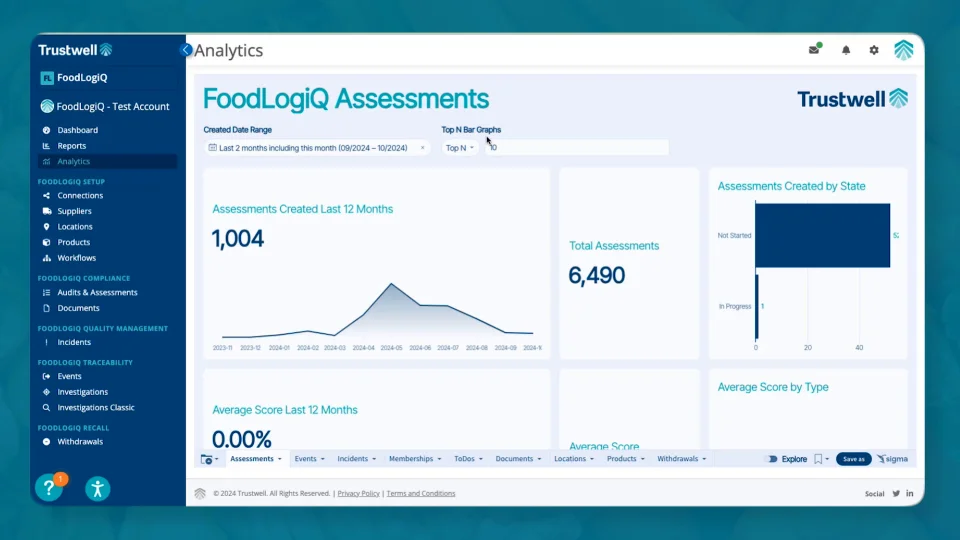Expand the ToDos tab dropdown arrow
The width and height of the screenshot is (960, 540).
481,459
